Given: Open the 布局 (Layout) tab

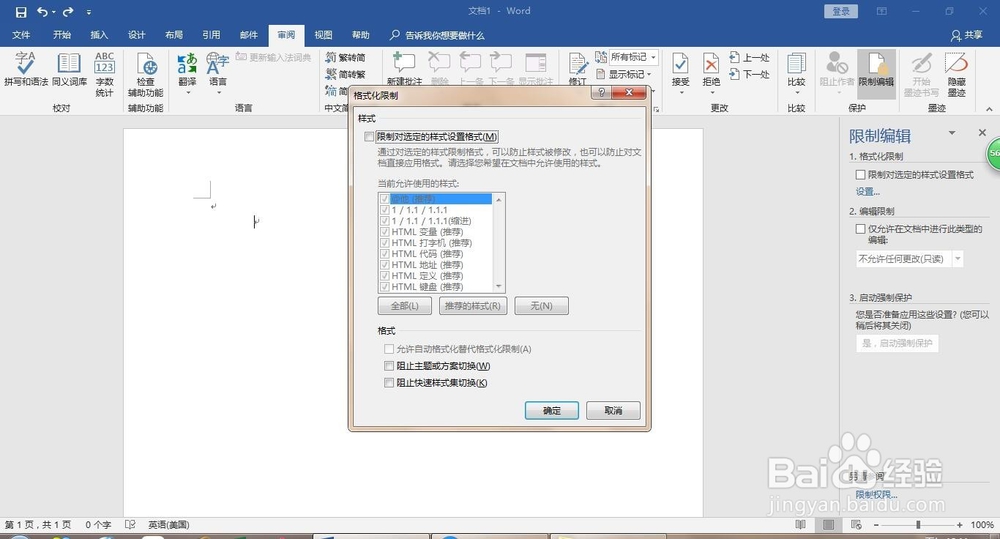Looking at the screenshot, I should 173,35.
